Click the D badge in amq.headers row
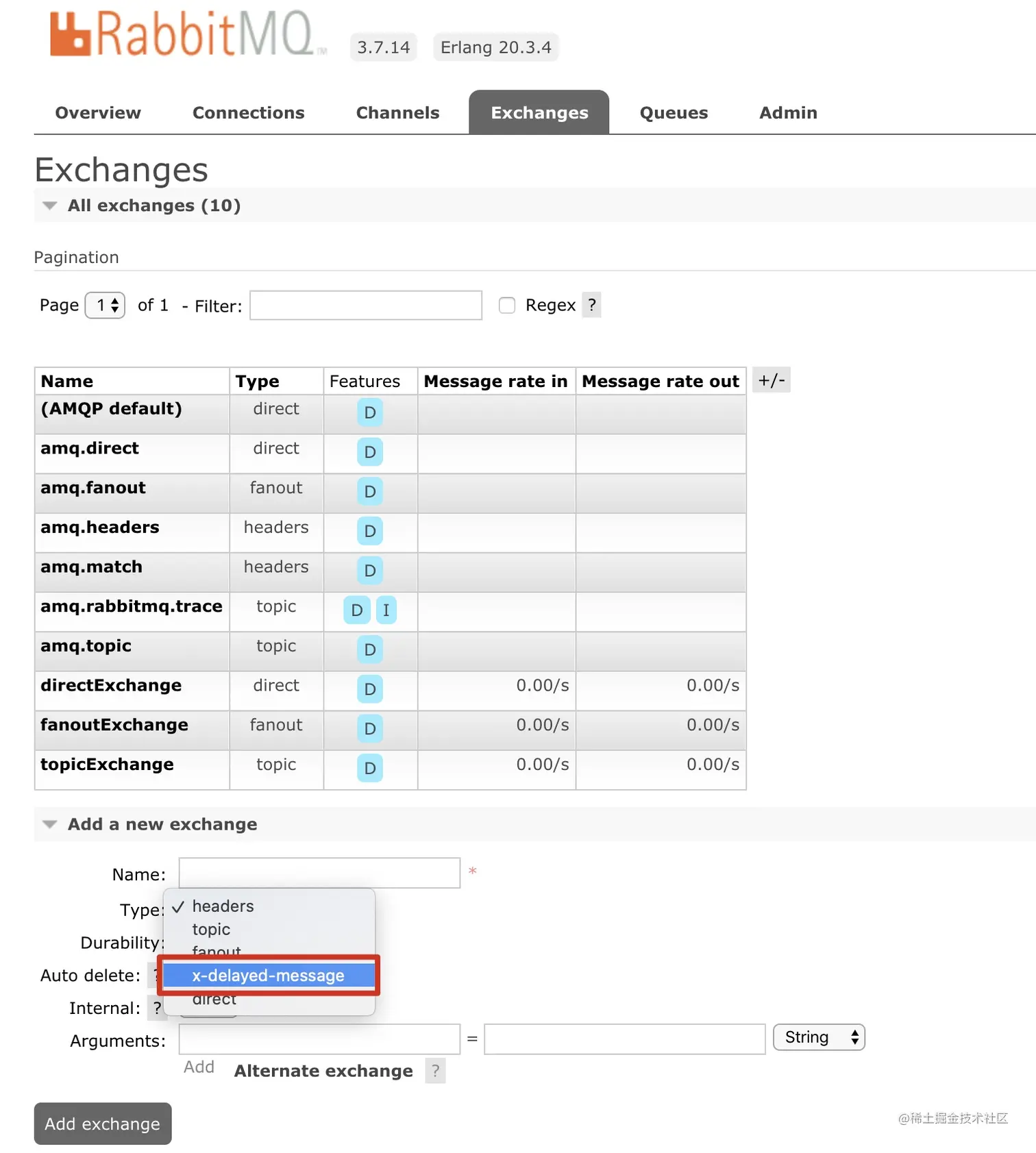 point(370,531)
